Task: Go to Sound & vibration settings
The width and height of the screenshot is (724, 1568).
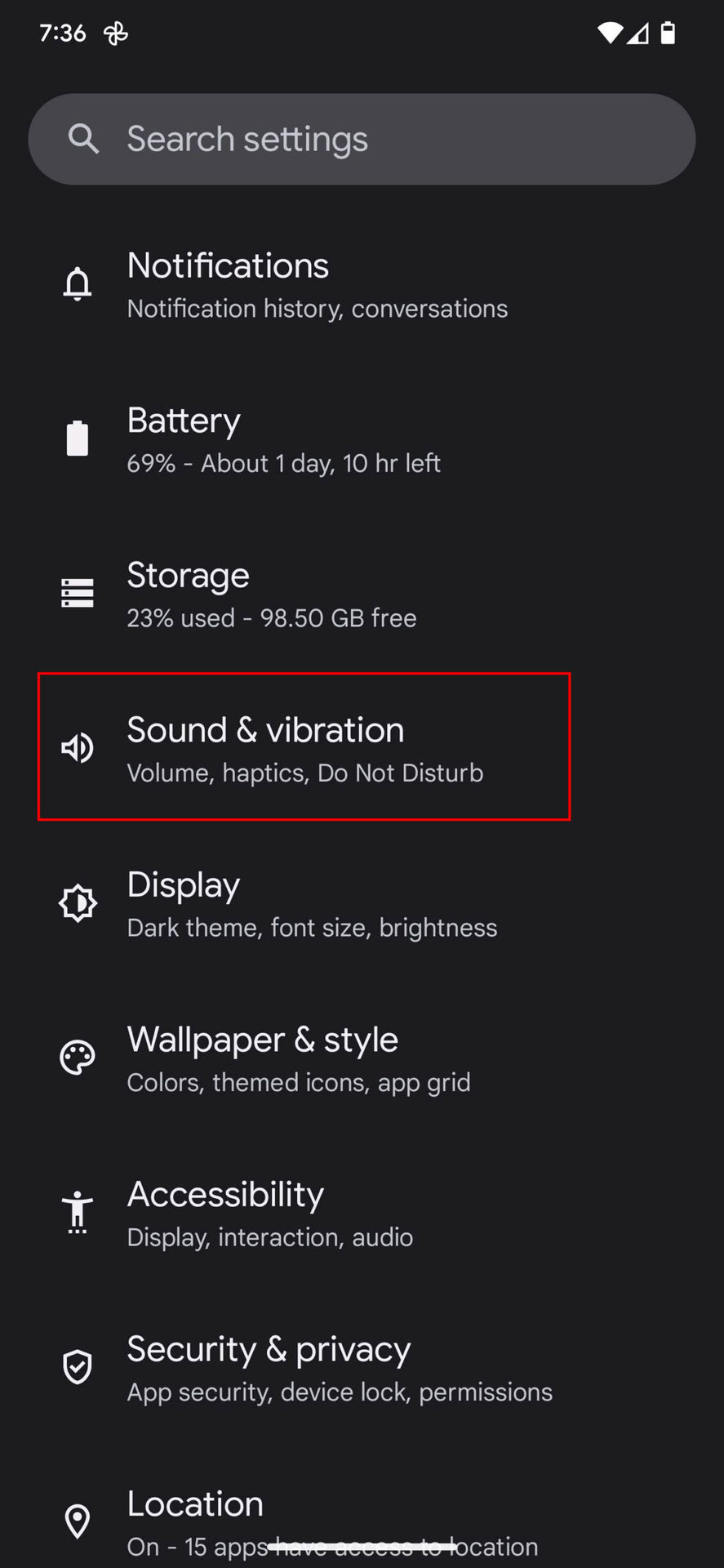Action: [304, 747]
